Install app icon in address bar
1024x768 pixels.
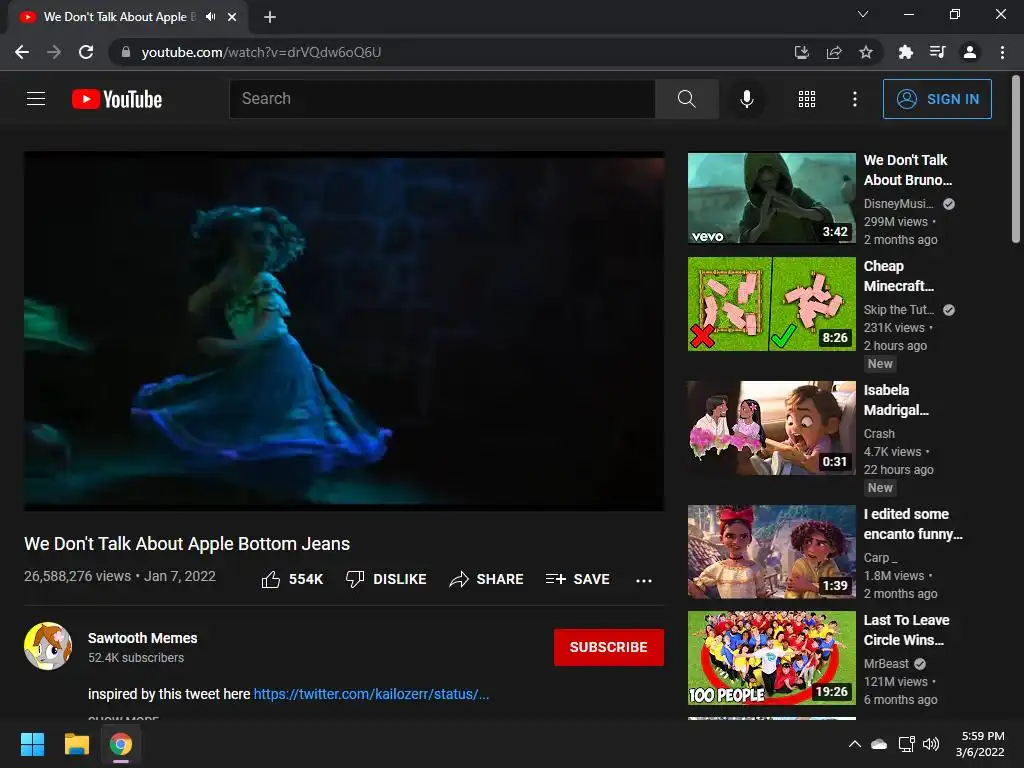coord(801,52)
